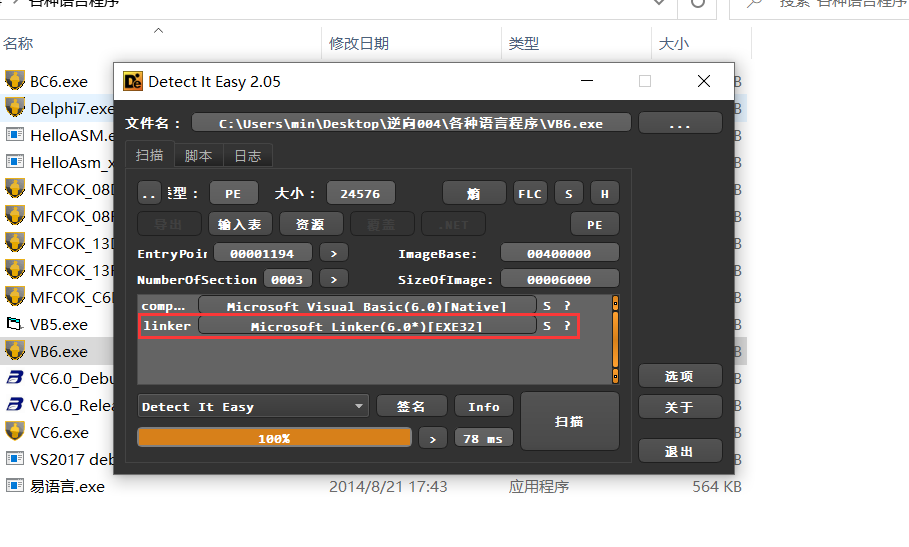
Task: Select VB6.exe in Explorer file list
Action: pos(59,351)
